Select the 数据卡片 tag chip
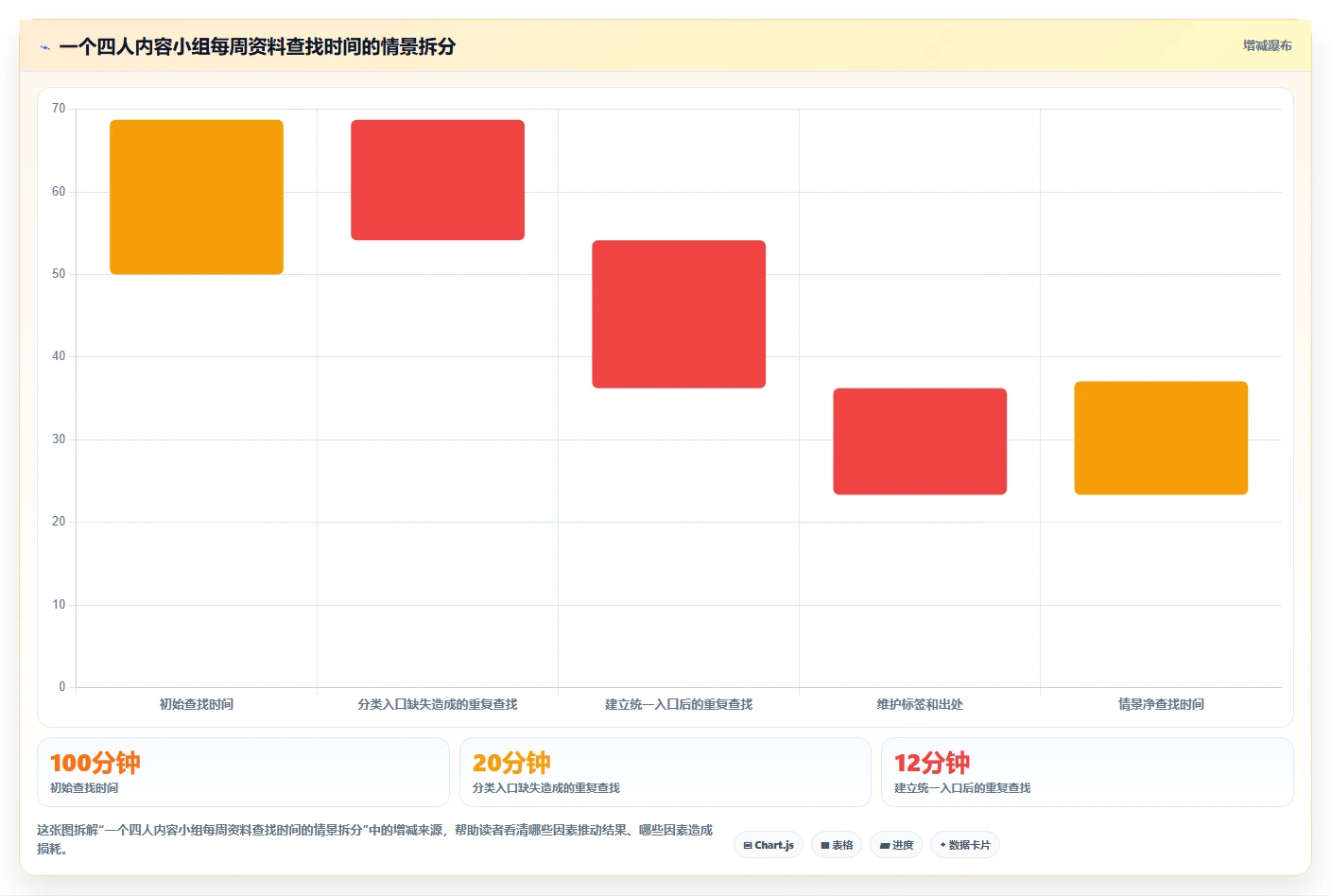The width and height of the screenshot is (1331, 896). click(x=965, y=845)
